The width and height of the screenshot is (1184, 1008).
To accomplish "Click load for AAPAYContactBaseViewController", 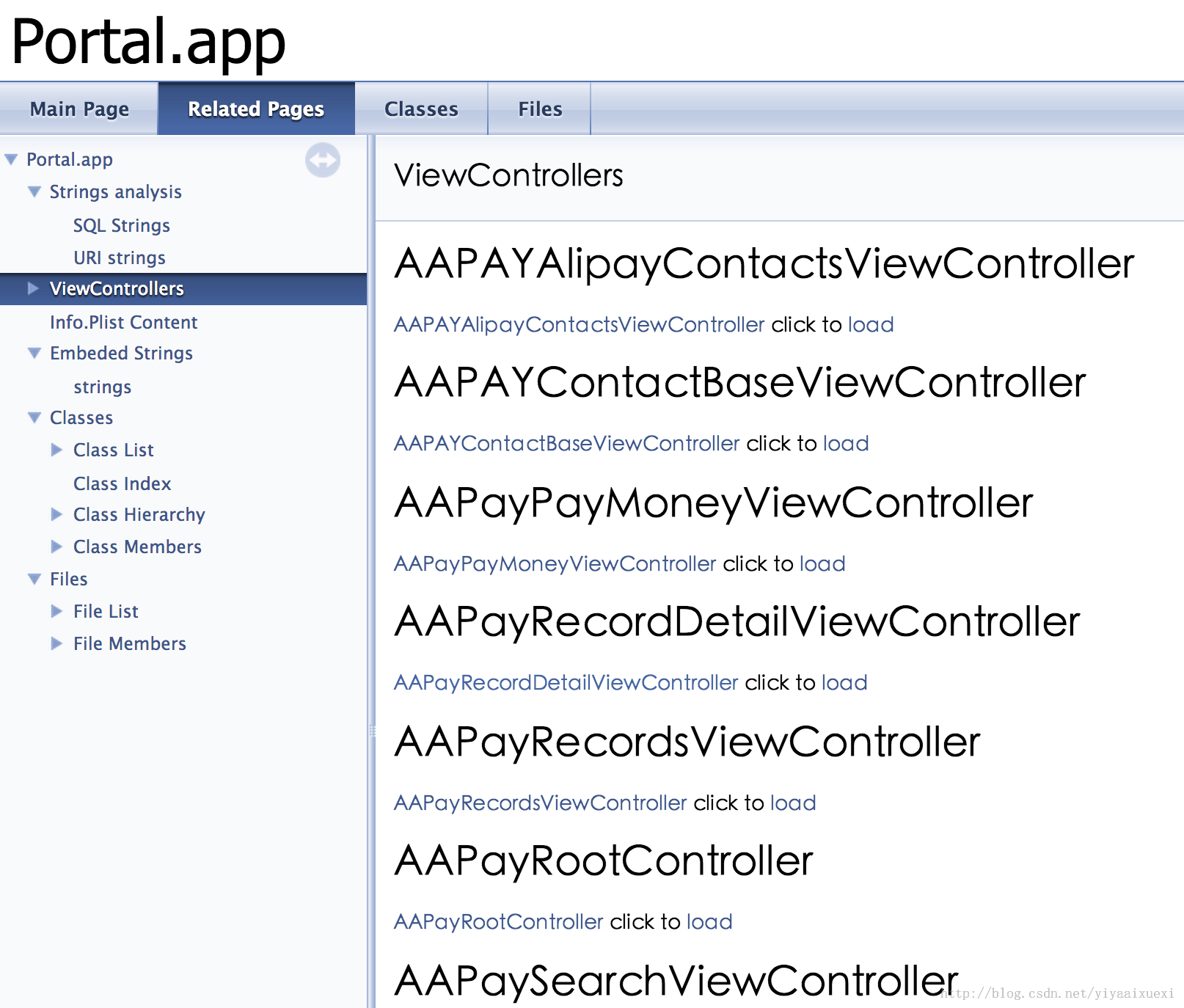I will (846, 443).
